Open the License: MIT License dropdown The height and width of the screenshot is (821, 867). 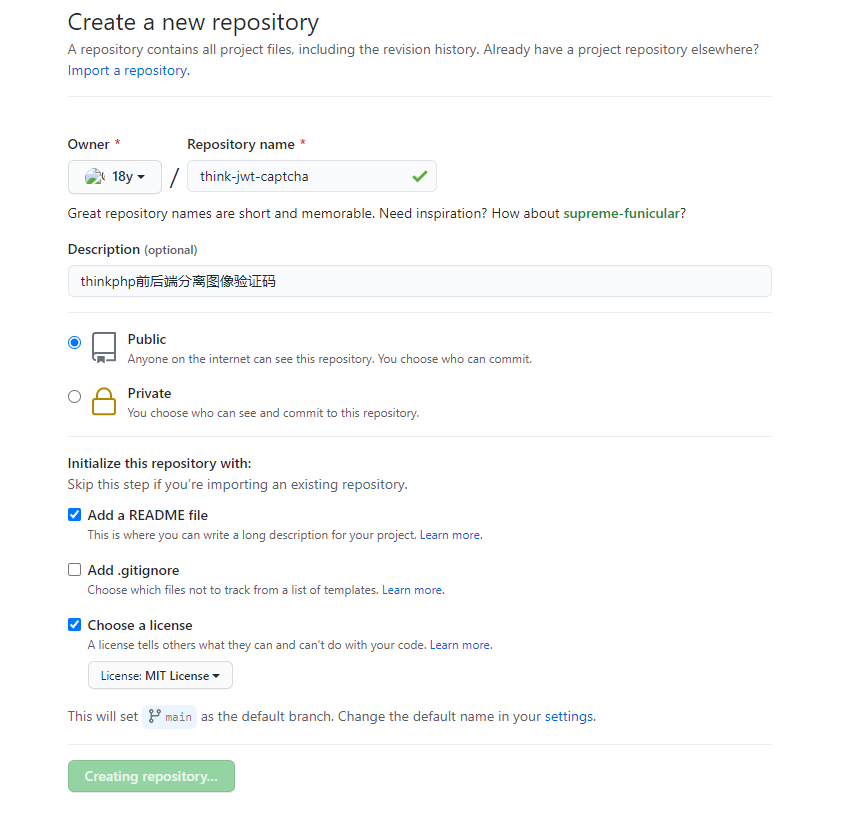(160, 676)
